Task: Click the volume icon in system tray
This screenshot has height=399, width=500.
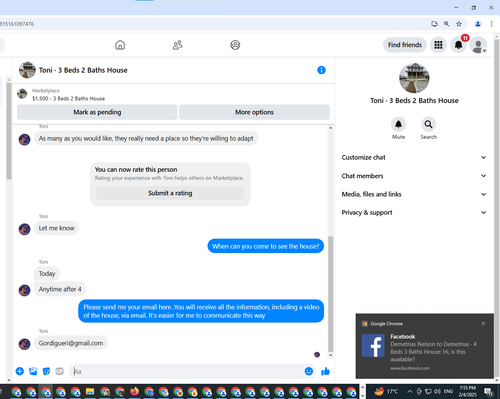Action: [x=437, y=391]
